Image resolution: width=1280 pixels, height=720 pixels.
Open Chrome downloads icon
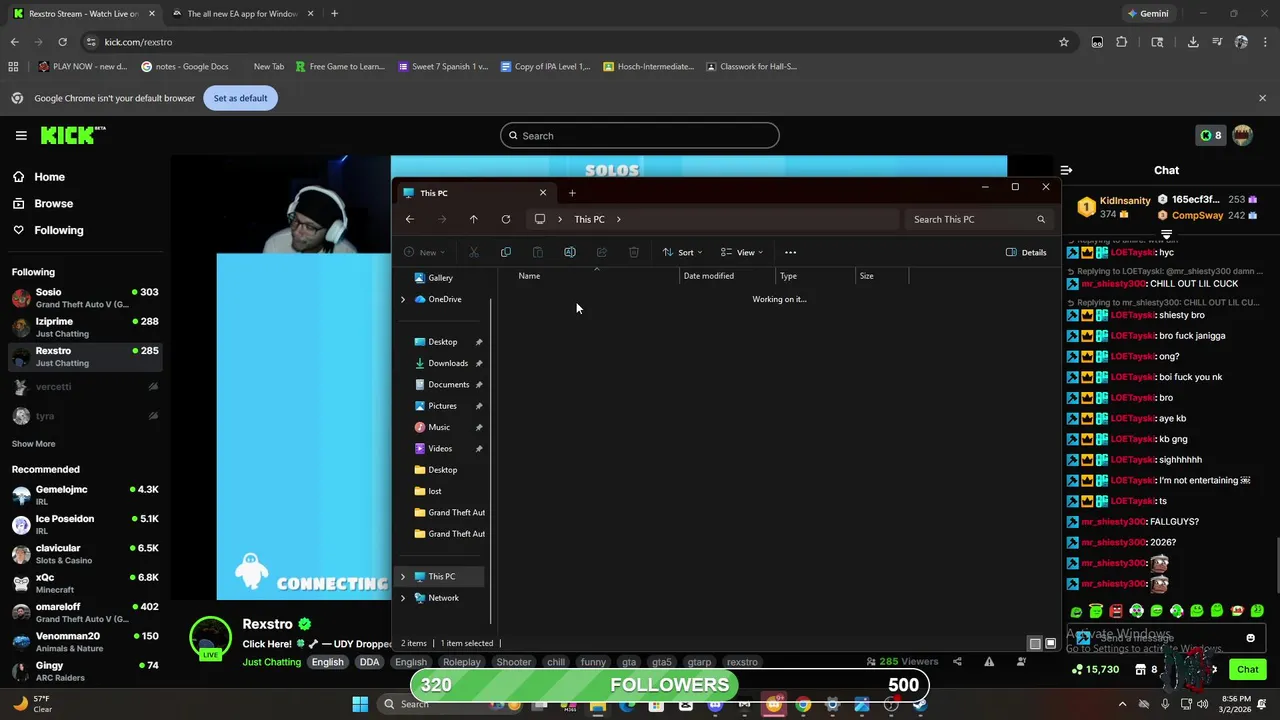1193,42
